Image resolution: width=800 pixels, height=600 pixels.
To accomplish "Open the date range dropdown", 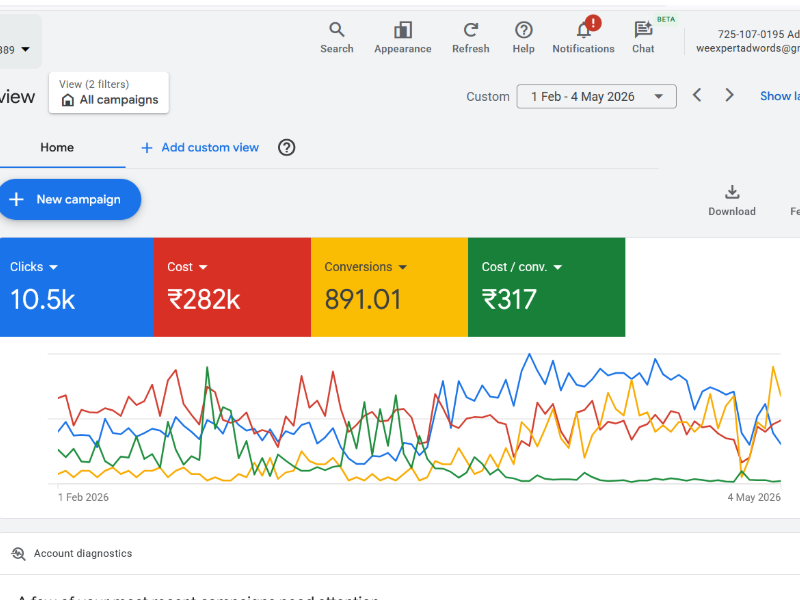I will click(x=596, y=96).
